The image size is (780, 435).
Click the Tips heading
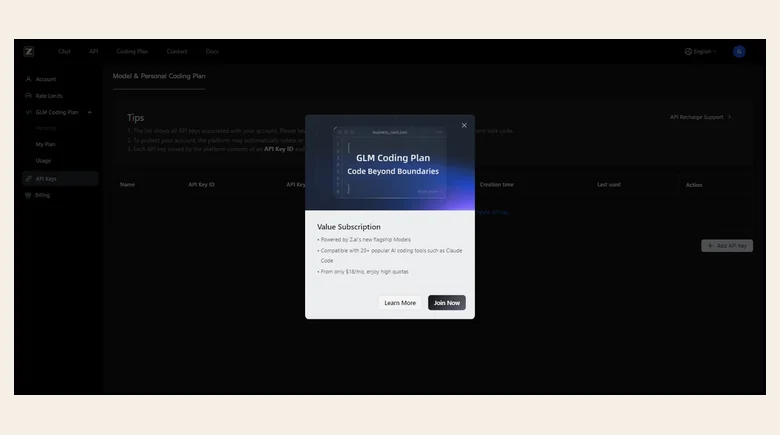[x=135, y=117]
